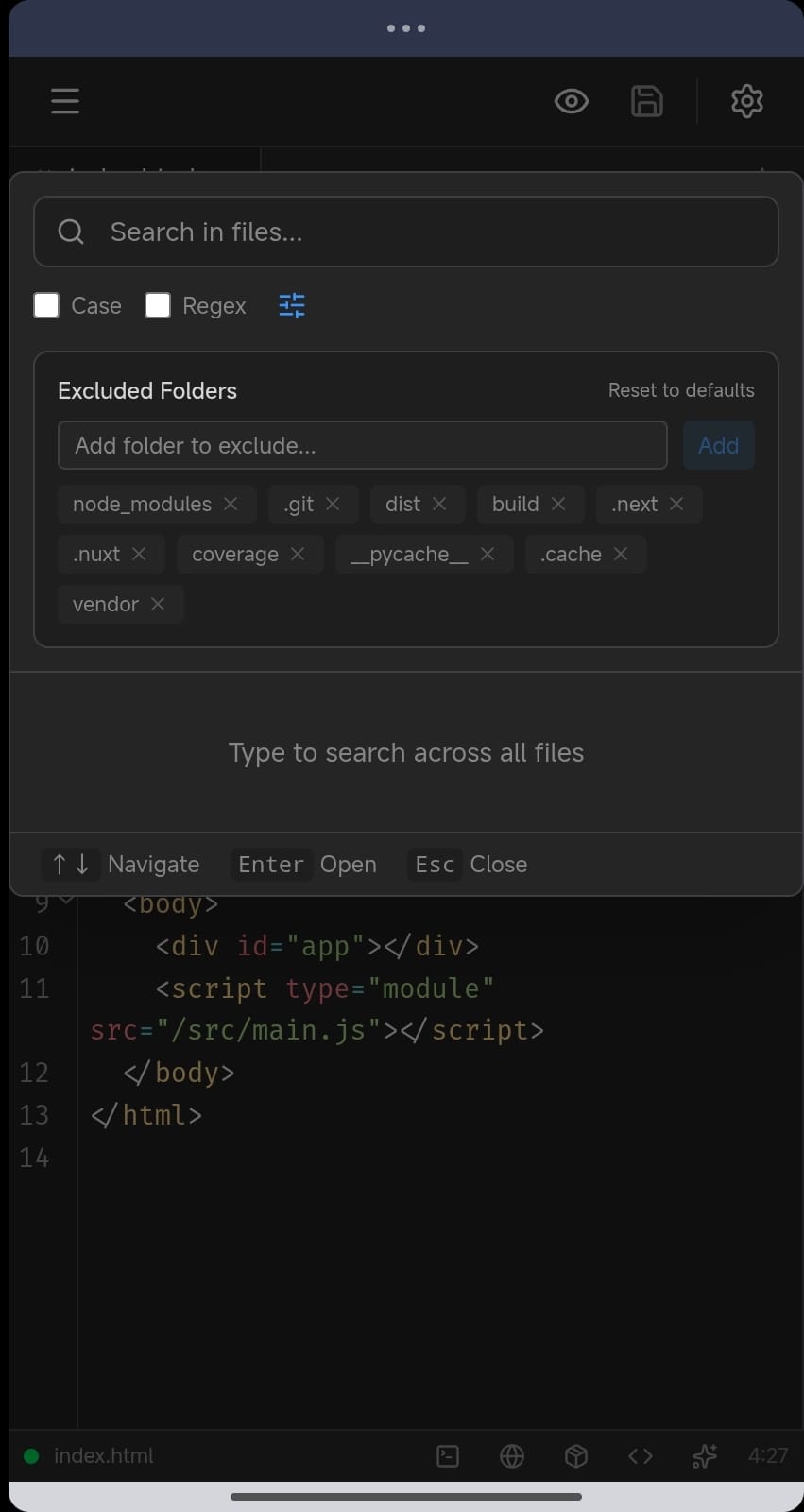
Task: Click the closing </html> tag
Action: click(146, 1115)
